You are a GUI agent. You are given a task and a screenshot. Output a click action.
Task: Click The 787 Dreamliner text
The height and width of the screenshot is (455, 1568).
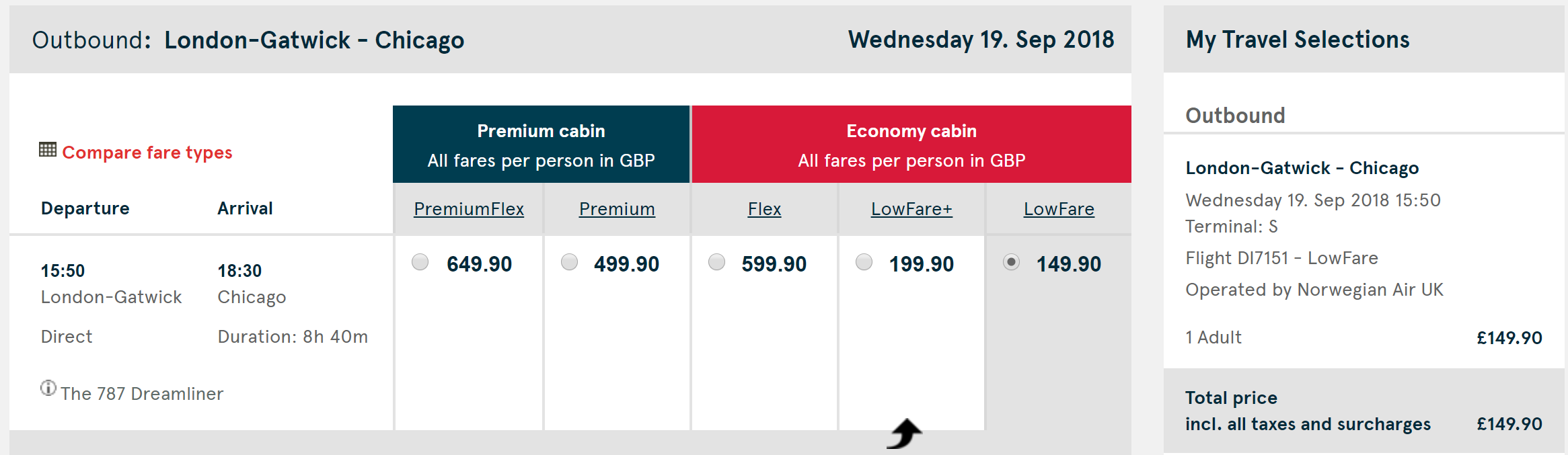(142, 394)
